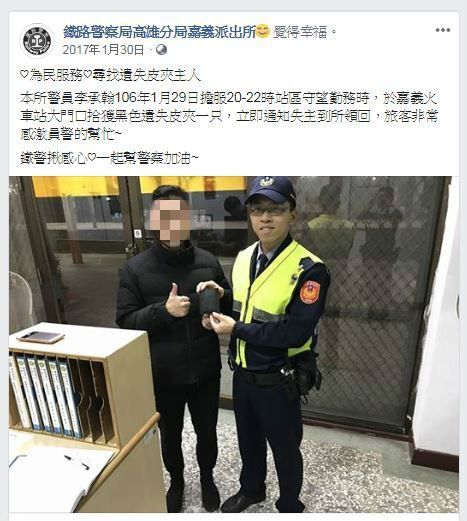Screen dimensions: 467x521
Task: Click the closing line 鐵警揪感心
Action: (x=109, y=158)
